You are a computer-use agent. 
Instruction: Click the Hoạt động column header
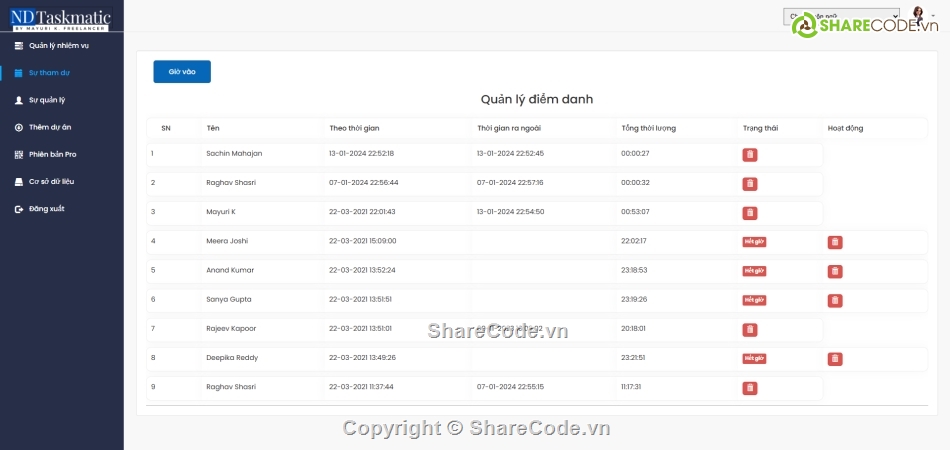(x=845, y=128)
